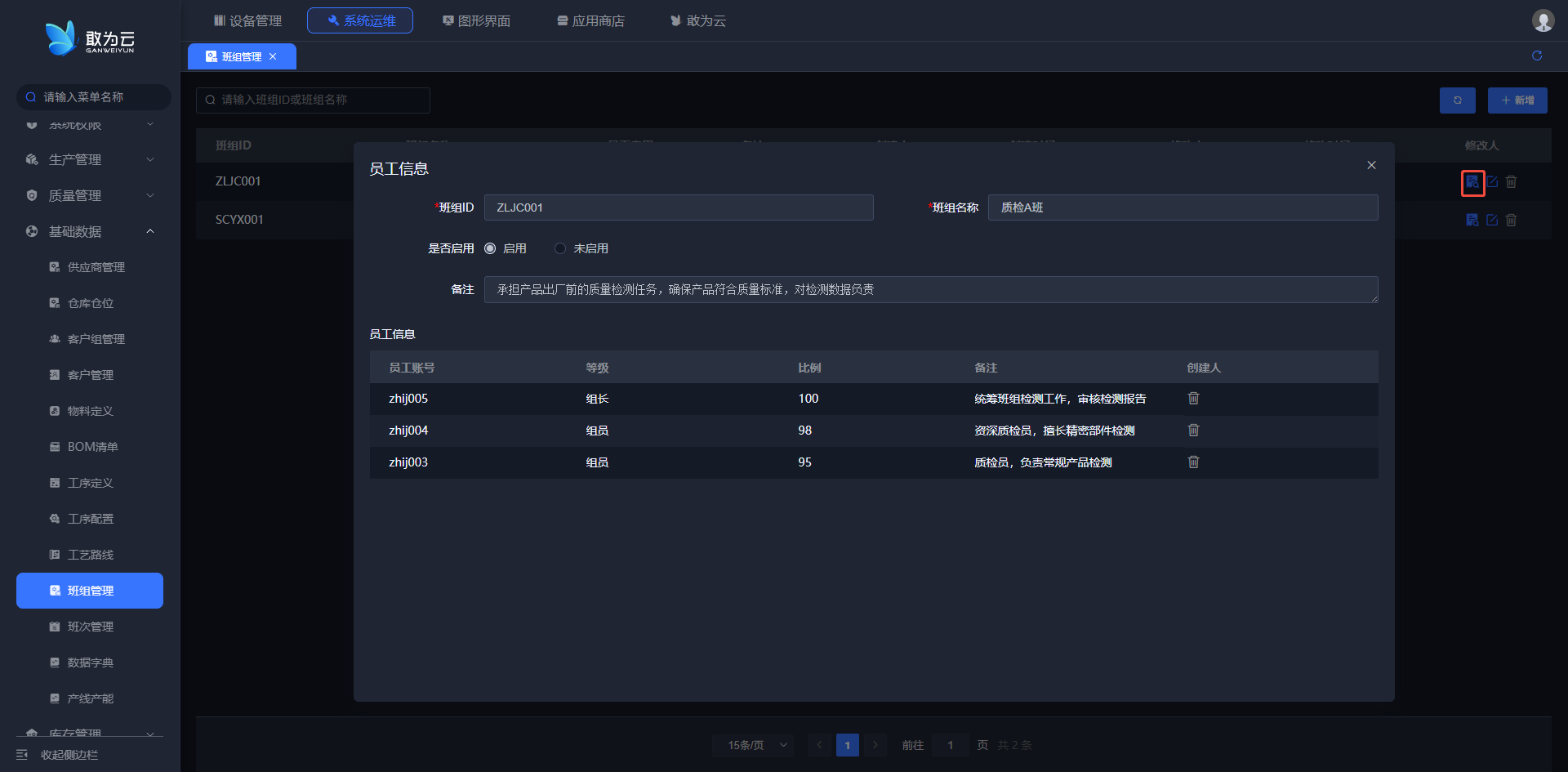This screenshot has height=772, width=1568.
Task: Click the 新增 button
Action: click(1517, 100)
